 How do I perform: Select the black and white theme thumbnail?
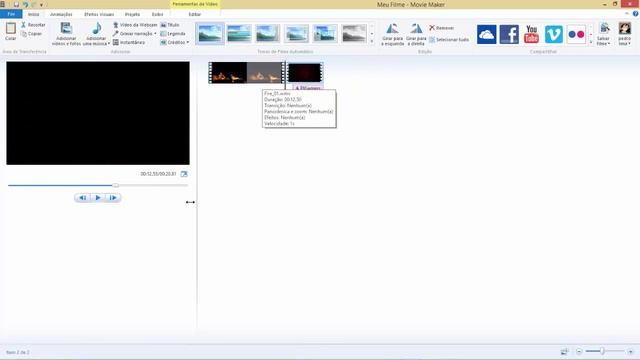coord(354,33)
